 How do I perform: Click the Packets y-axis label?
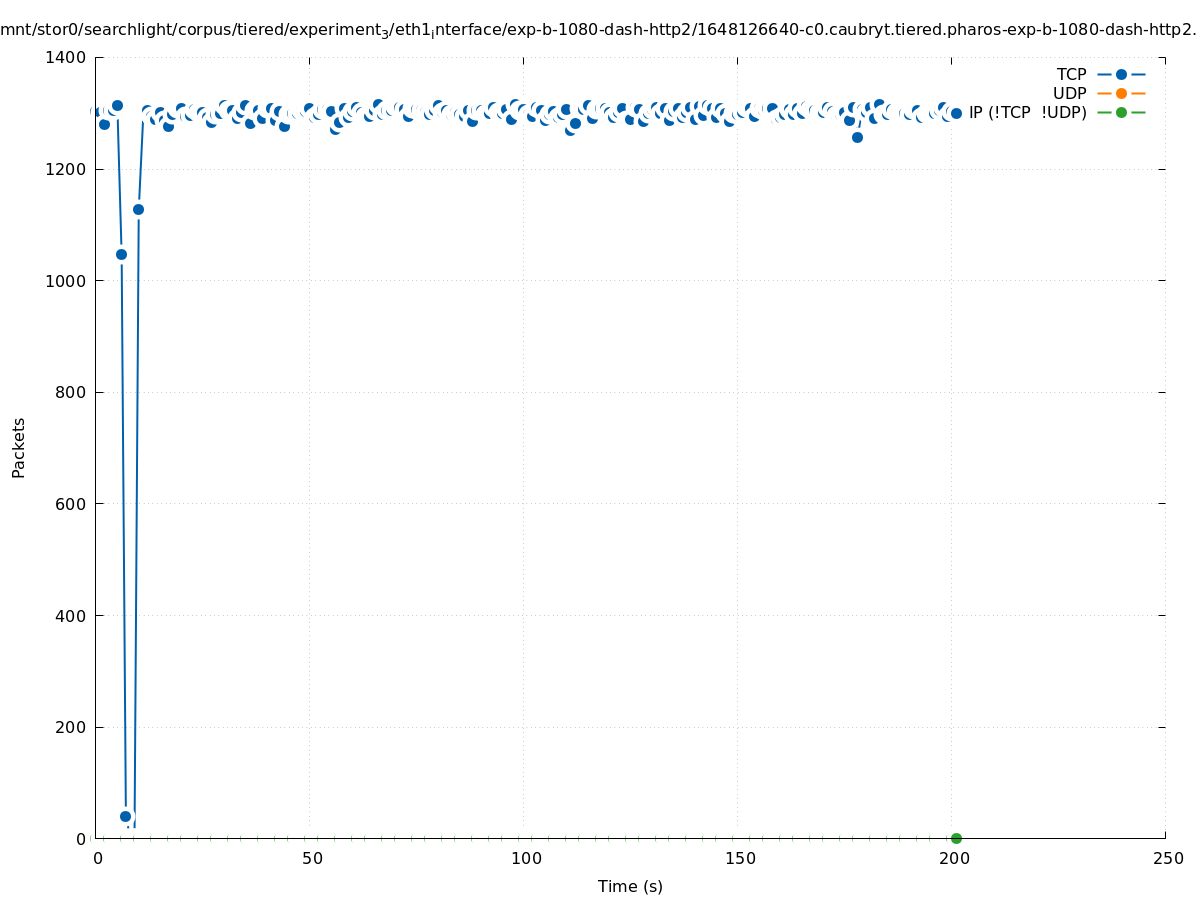(x=19, y=447)
